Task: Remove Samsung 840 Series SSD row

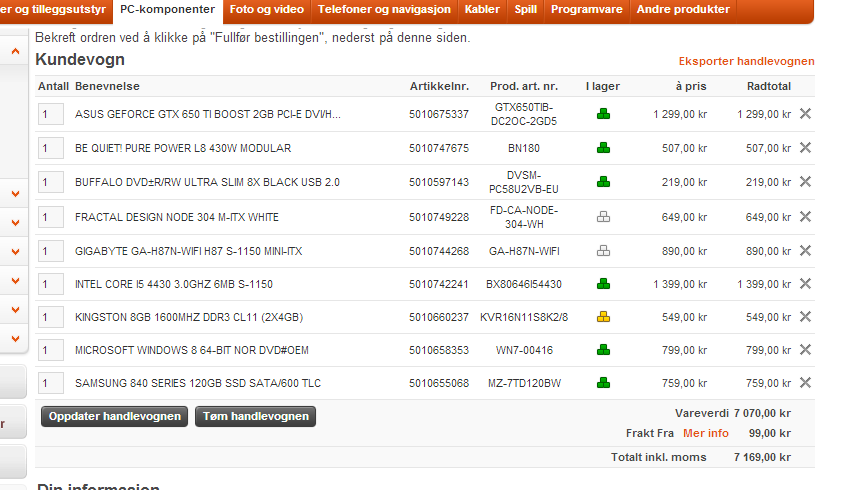Action: click(x=806, y=383)
